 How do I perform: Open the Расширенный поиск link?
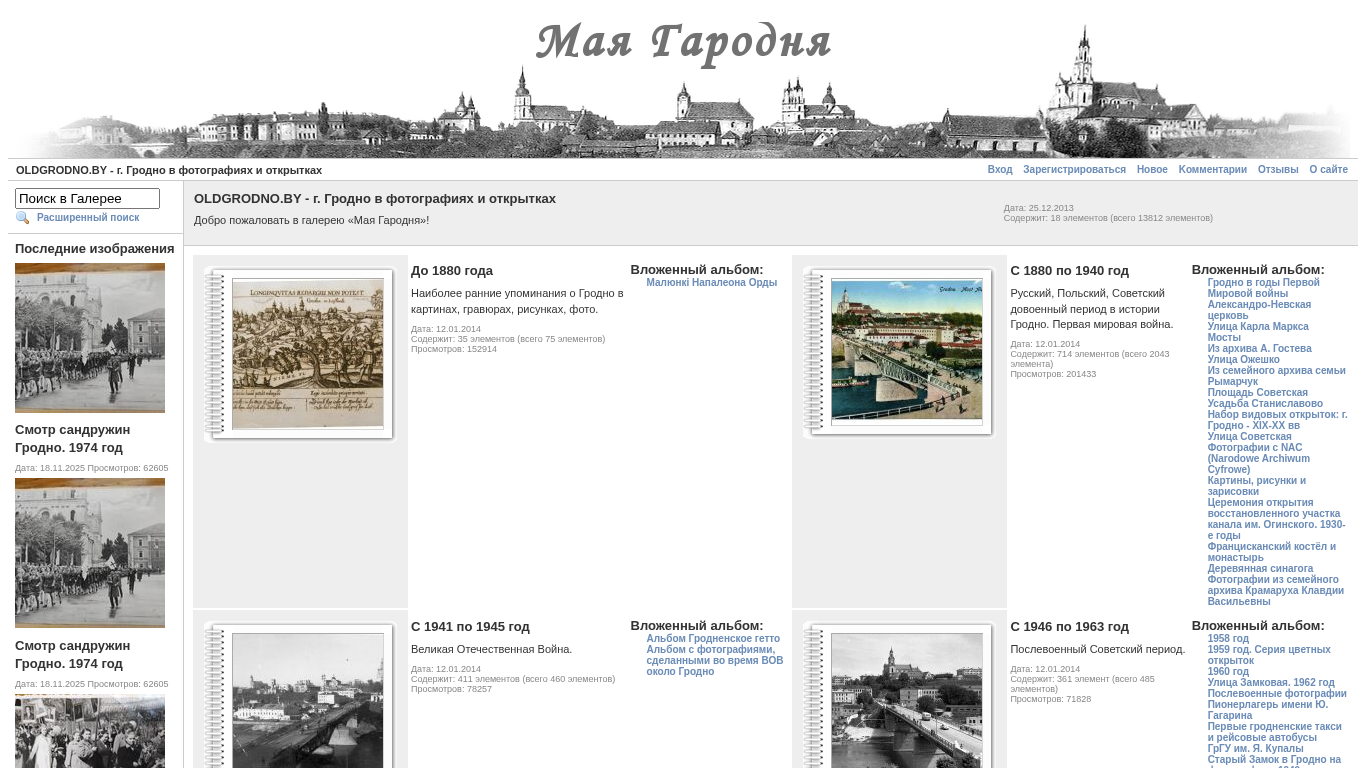pos(88,218)
